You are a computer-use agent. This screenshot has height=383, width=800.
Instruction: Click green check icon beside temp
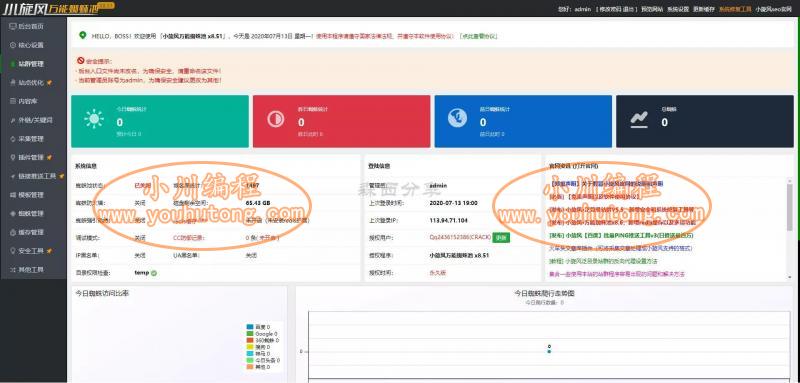click(x=154, y=273)
